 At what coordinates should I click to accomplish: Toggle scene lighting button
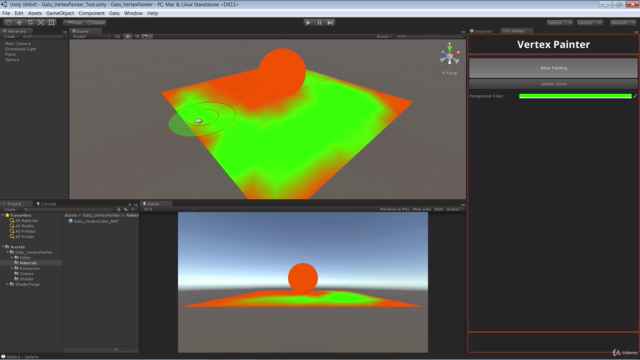click(x=128, y=36)
